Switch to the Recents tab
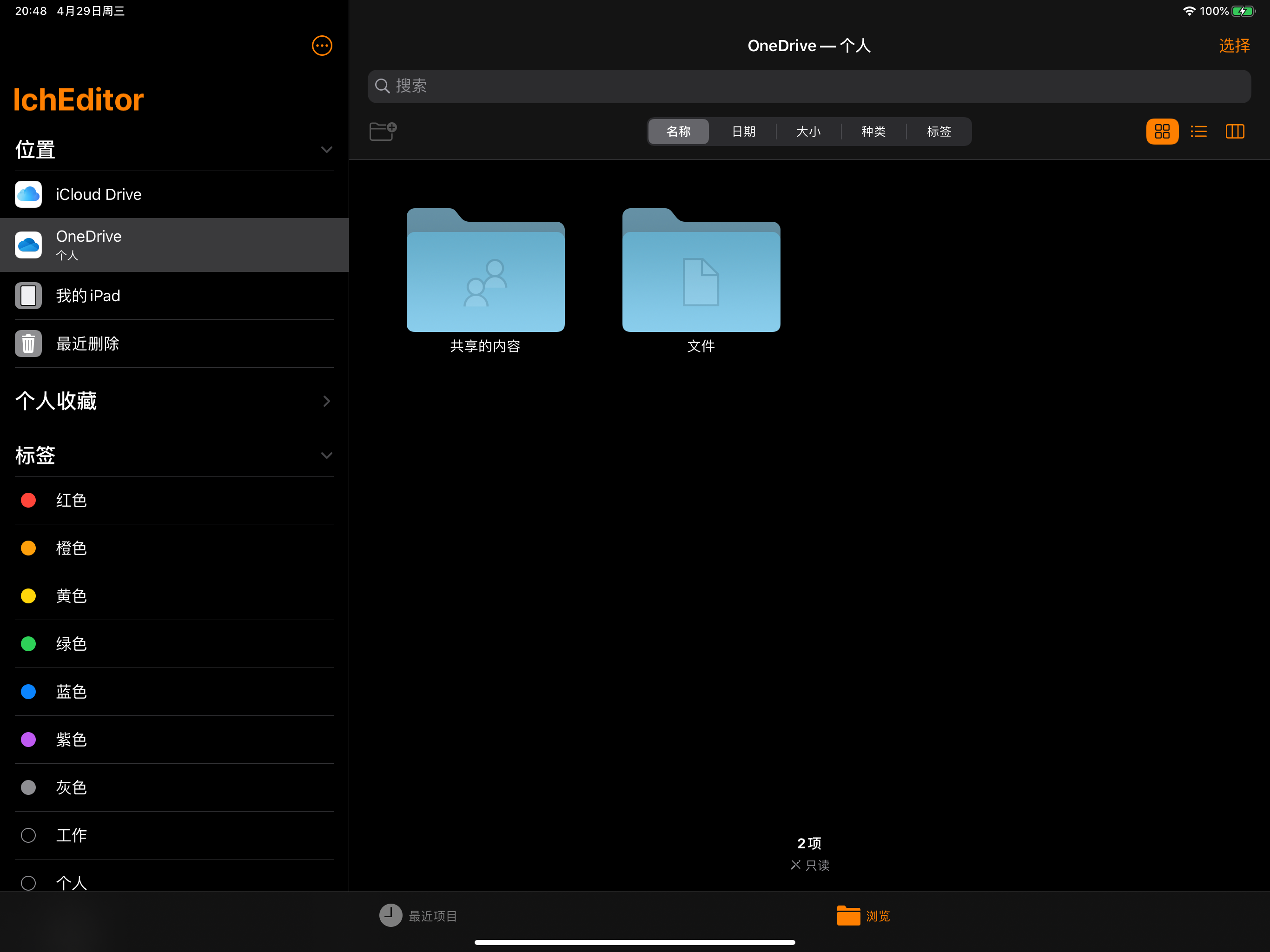 click(x=418, y=915)
